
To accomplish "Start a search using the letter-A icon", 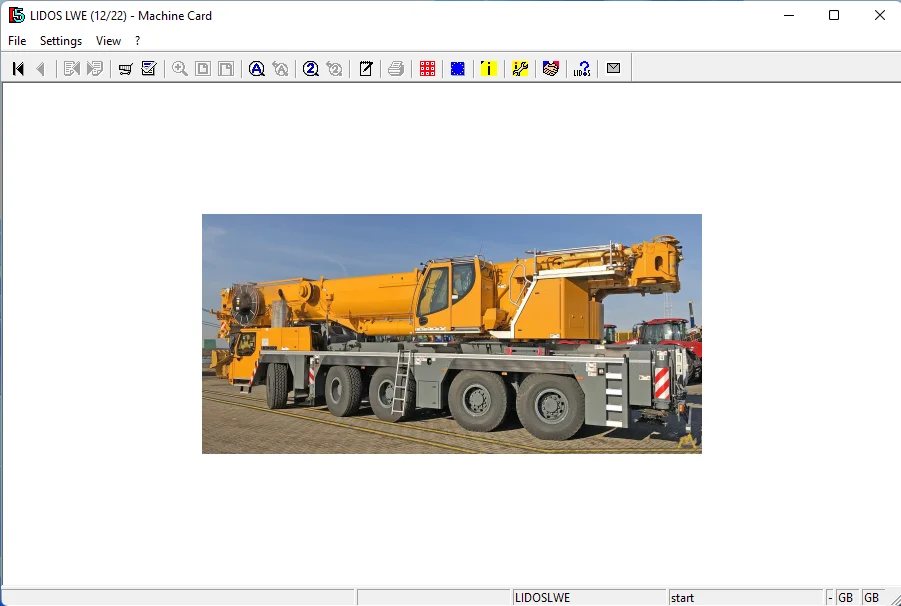I will coord(256,68).
